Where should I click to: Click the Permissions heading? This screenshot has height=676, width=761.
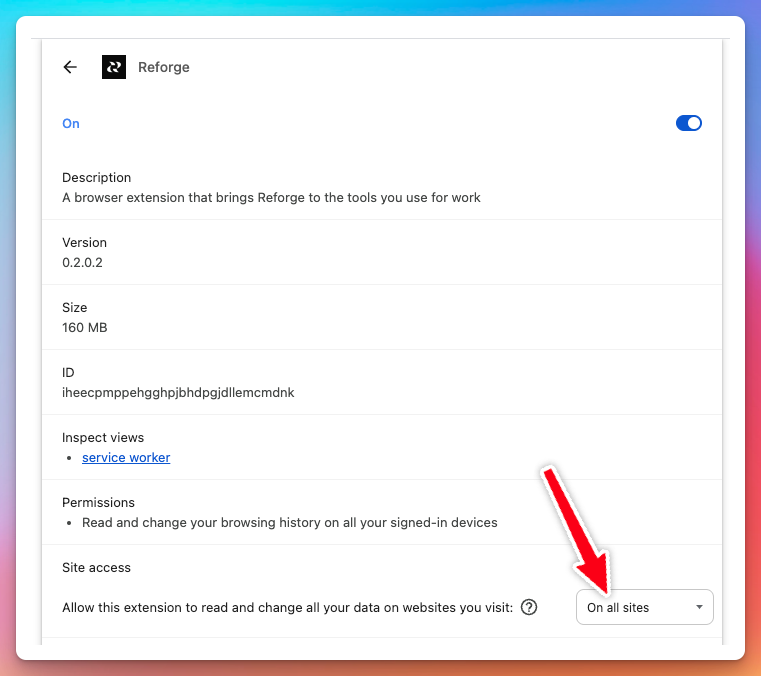[x=99, y=502]
